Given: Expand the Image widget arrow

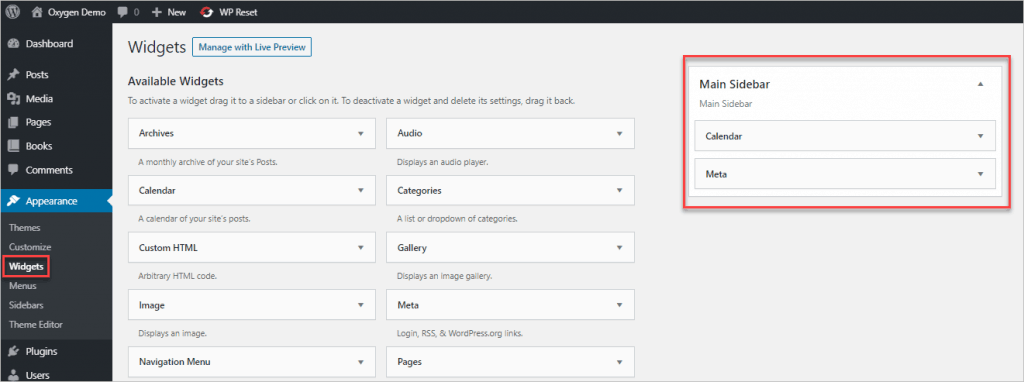Looking at the screenshot, I should (x=360, y=305).
